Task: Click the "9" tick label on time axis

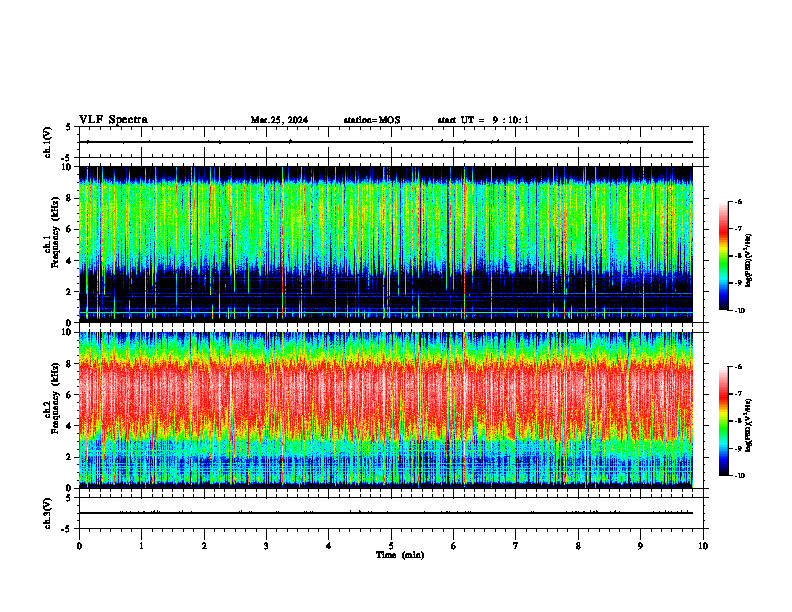Action: click(640, 546)
